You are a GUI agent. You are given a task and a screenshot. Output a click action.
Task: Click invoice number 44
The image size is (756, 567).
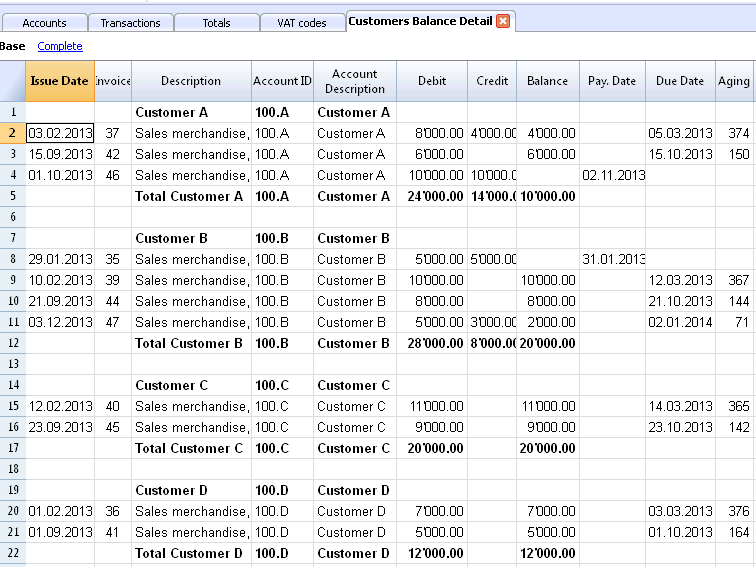[113, 301]
